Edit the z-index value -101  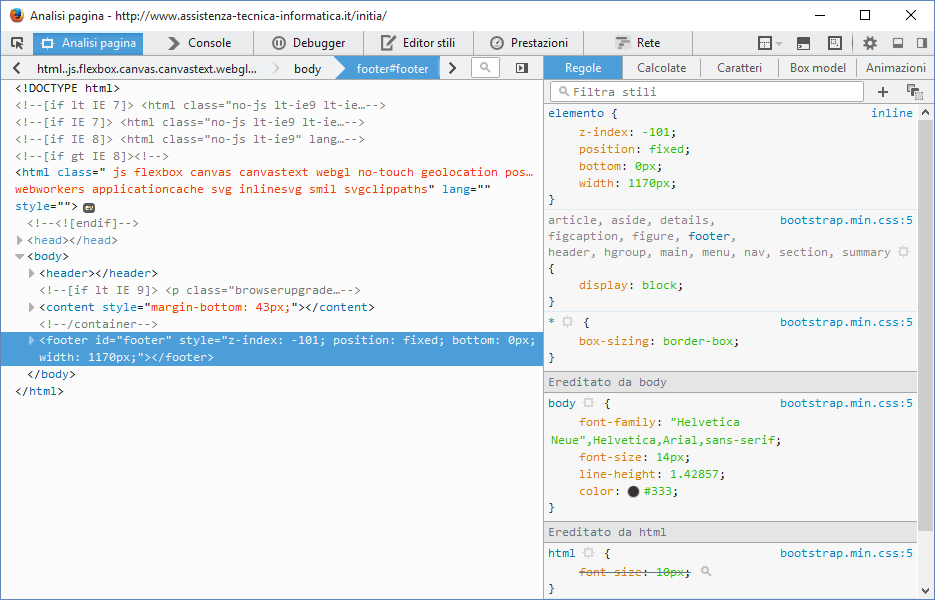[x=656, y=132]
